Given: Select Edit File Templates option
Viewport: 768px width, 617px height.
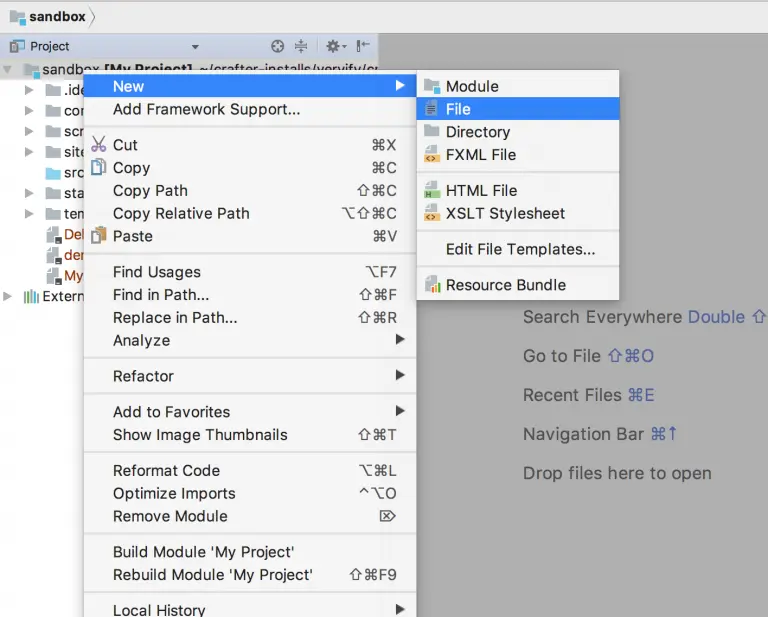Looking at the screenshot, I should point(520,249).
